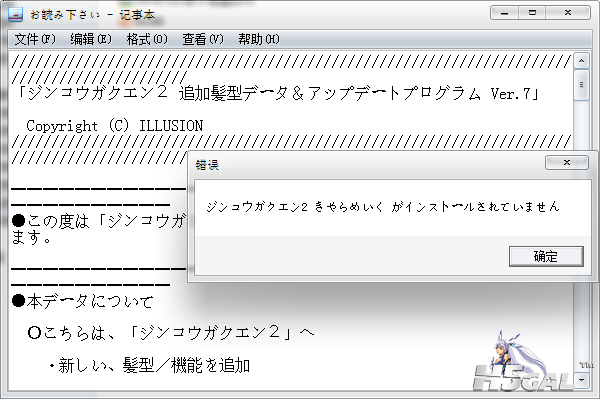The height and width of the screenshot is (399, 600).
Task: Open the 编辑(E) menu
Action: click(x=91, y=39)
